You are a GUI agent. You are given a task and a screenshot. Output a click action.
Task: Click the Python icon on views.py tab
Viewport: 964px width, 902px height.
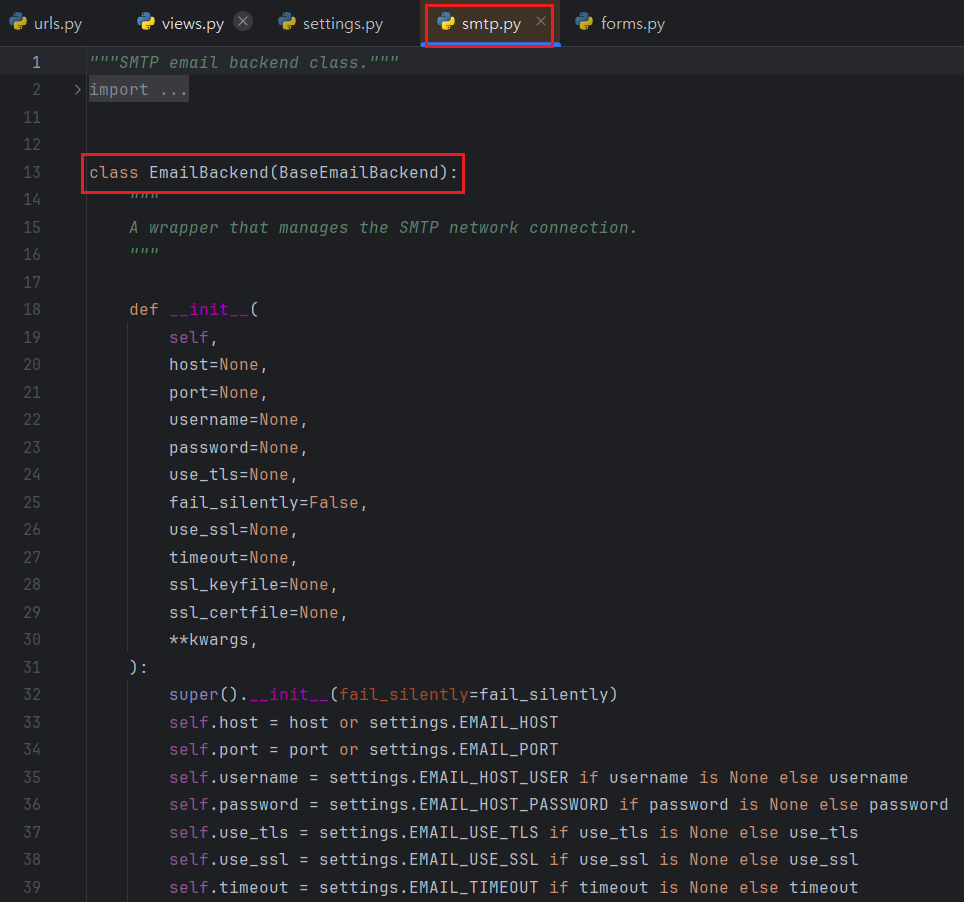pos(146,23)
